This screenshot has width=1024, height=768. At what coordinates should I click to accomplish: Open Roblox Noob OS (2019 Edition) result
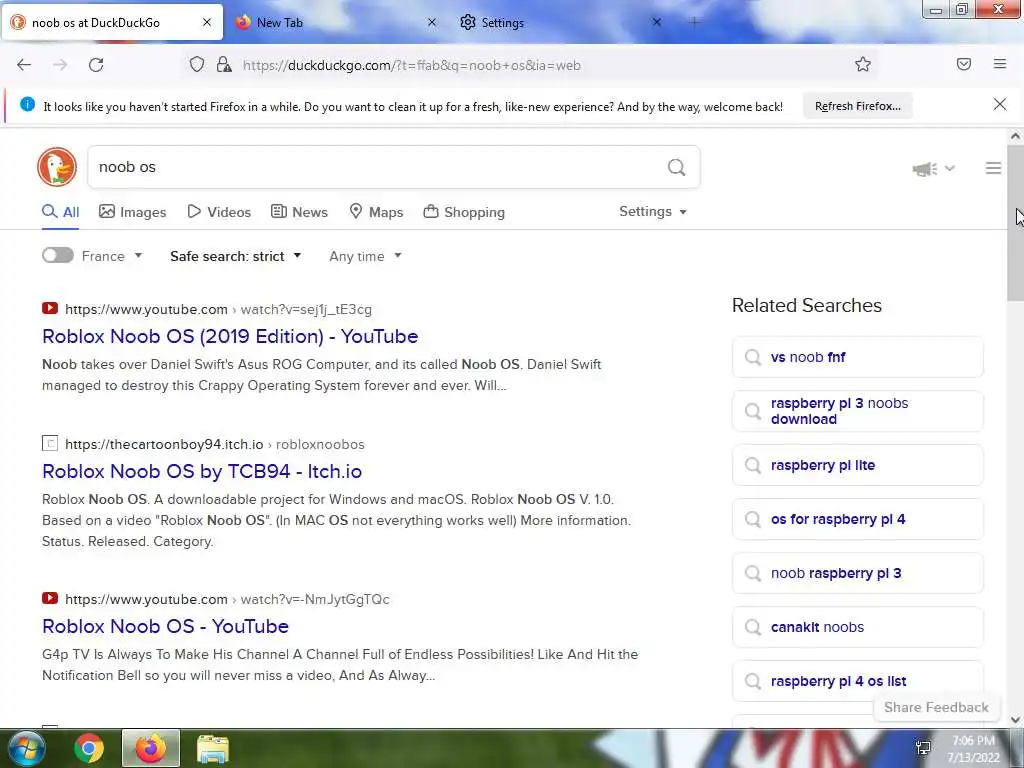(230, 336)
